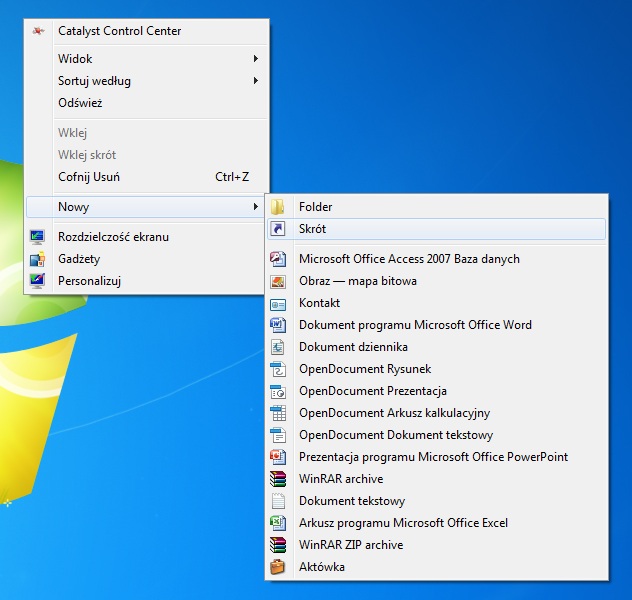Open Rozdzielczość ekranu settings
This screenshot has height=600, width=632.
[146, 237]
